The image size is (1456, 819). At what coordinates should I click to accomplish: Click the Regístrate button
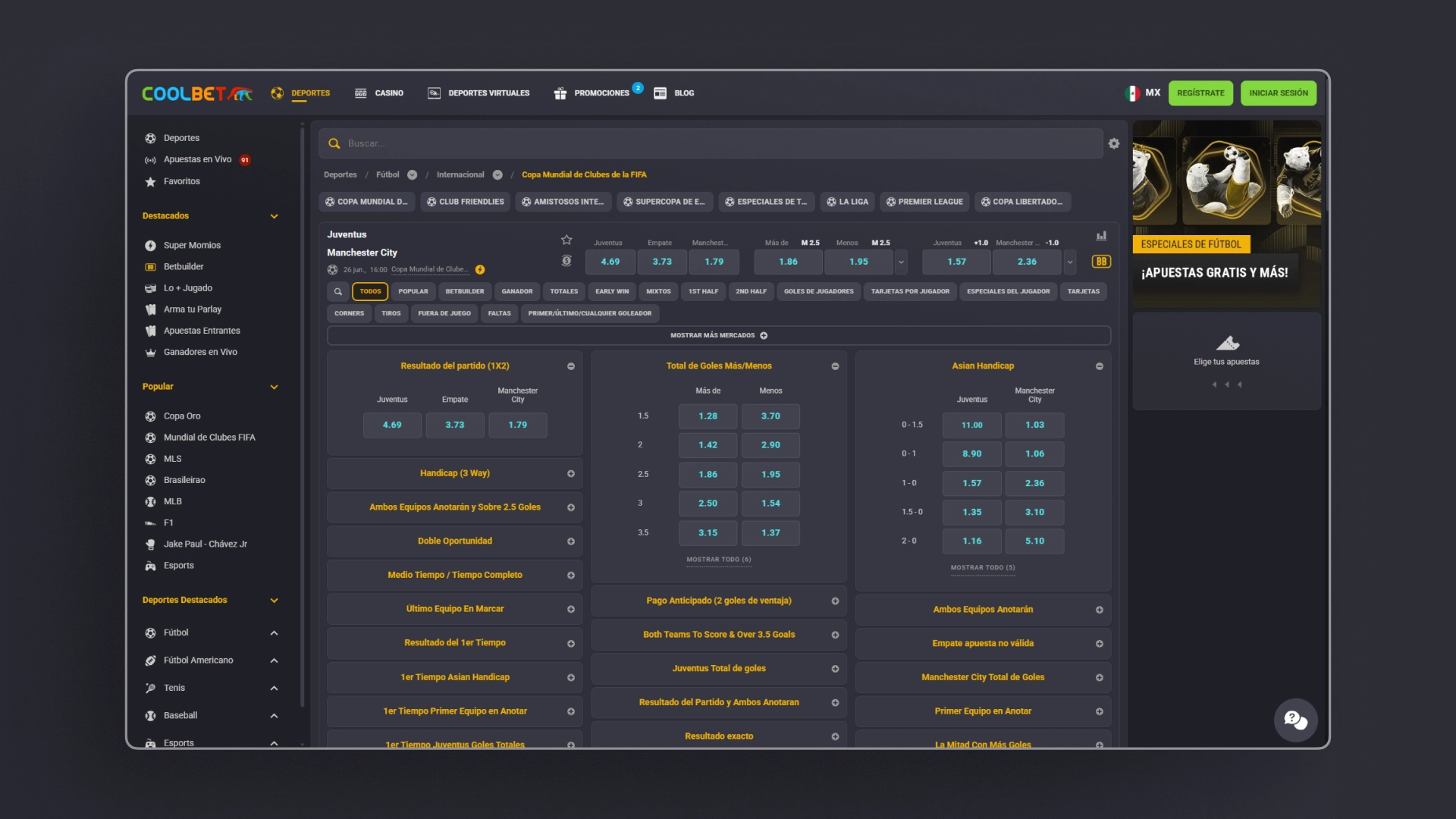pyautogui.click(x=1200, y=93)
